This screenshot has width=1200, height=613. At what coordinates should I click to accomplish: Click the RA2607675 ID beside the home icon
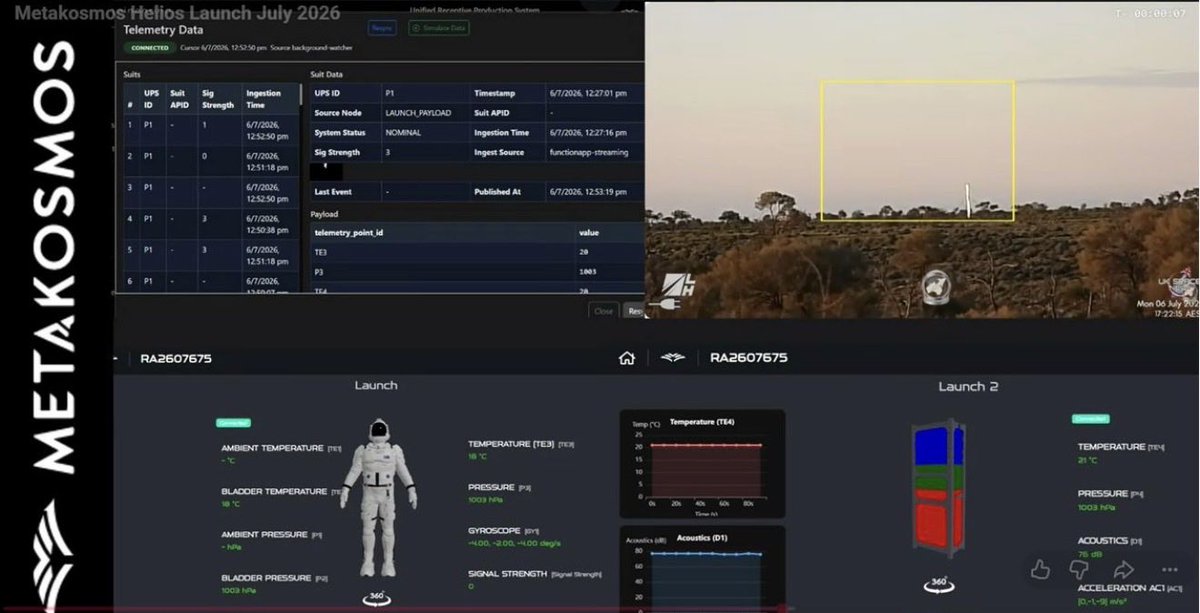[x=748, y=358]
